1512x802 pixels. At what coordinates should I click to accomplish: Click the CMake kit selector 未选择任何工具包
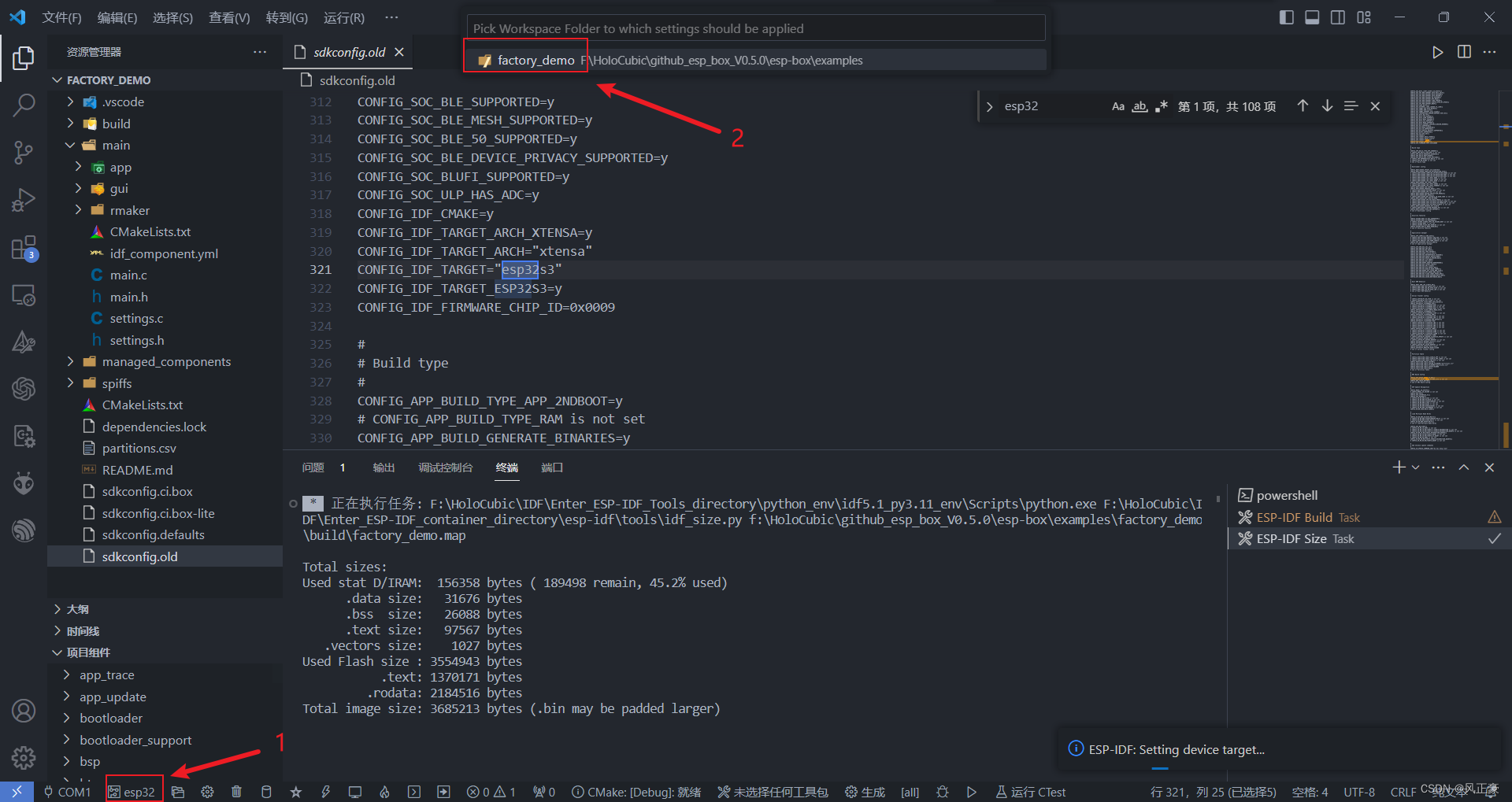pos(773,792)
